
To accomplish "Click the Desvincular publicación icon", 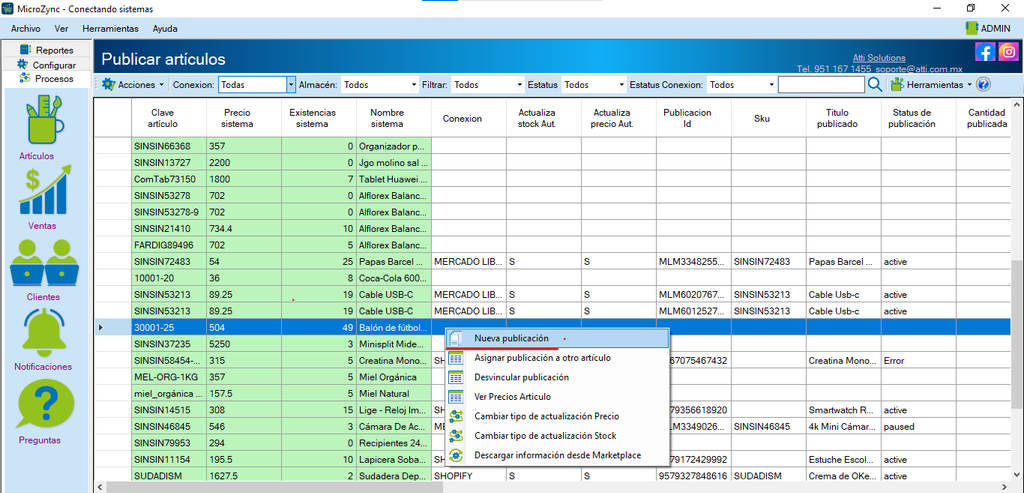I will click(456, 377).
